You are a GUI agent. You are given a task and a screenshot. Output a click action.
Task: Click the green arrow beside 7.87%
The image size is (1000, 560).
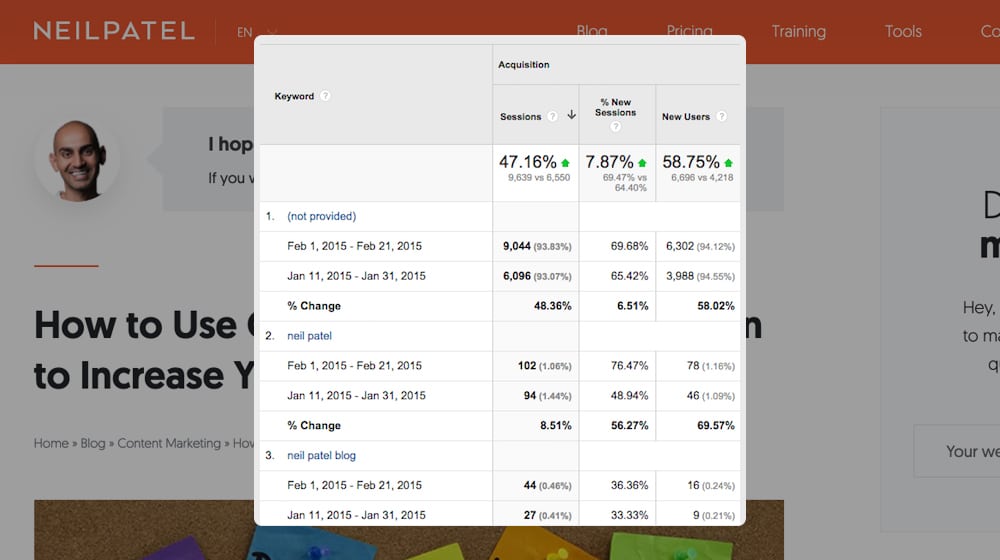[x=642, y=163]
